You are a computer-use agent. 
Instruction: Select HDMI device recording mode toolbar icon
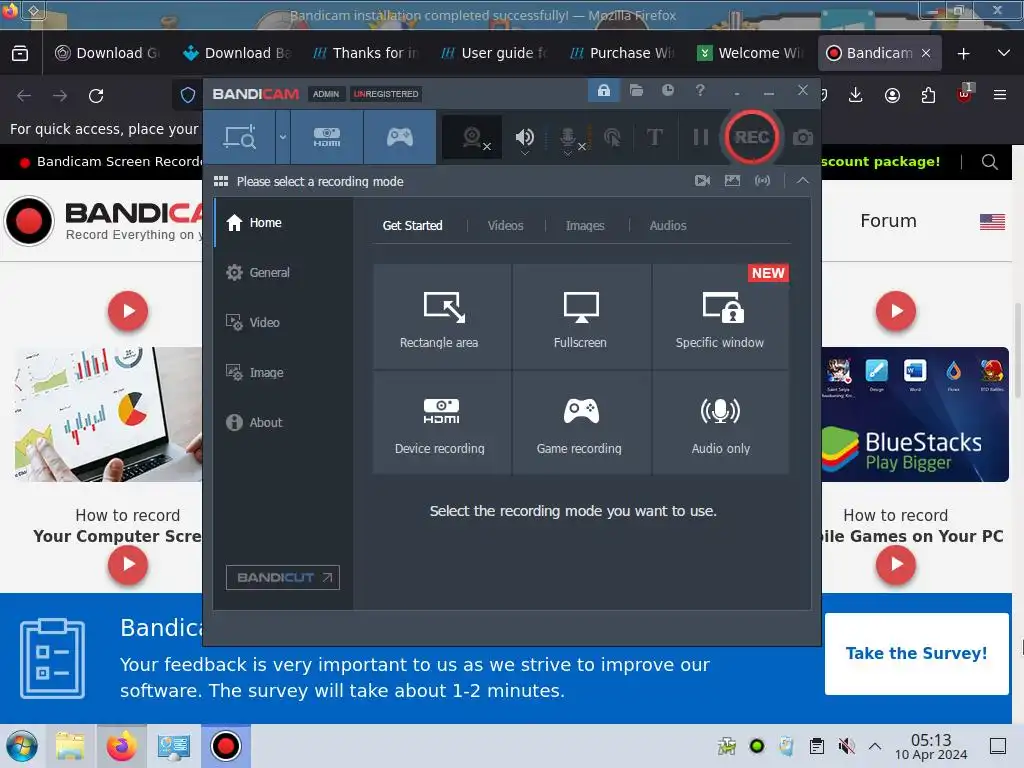[x=327, y=137]
